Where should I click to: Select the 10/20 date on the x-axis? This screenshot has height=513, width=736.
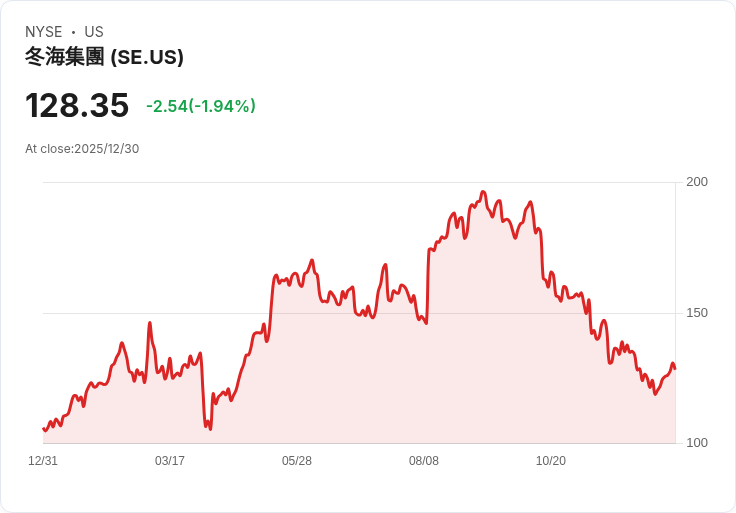pos(551,461)
